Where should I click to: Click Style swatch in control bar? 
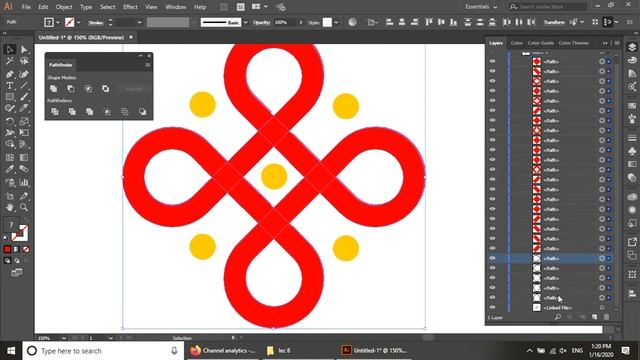coord(327,22)
